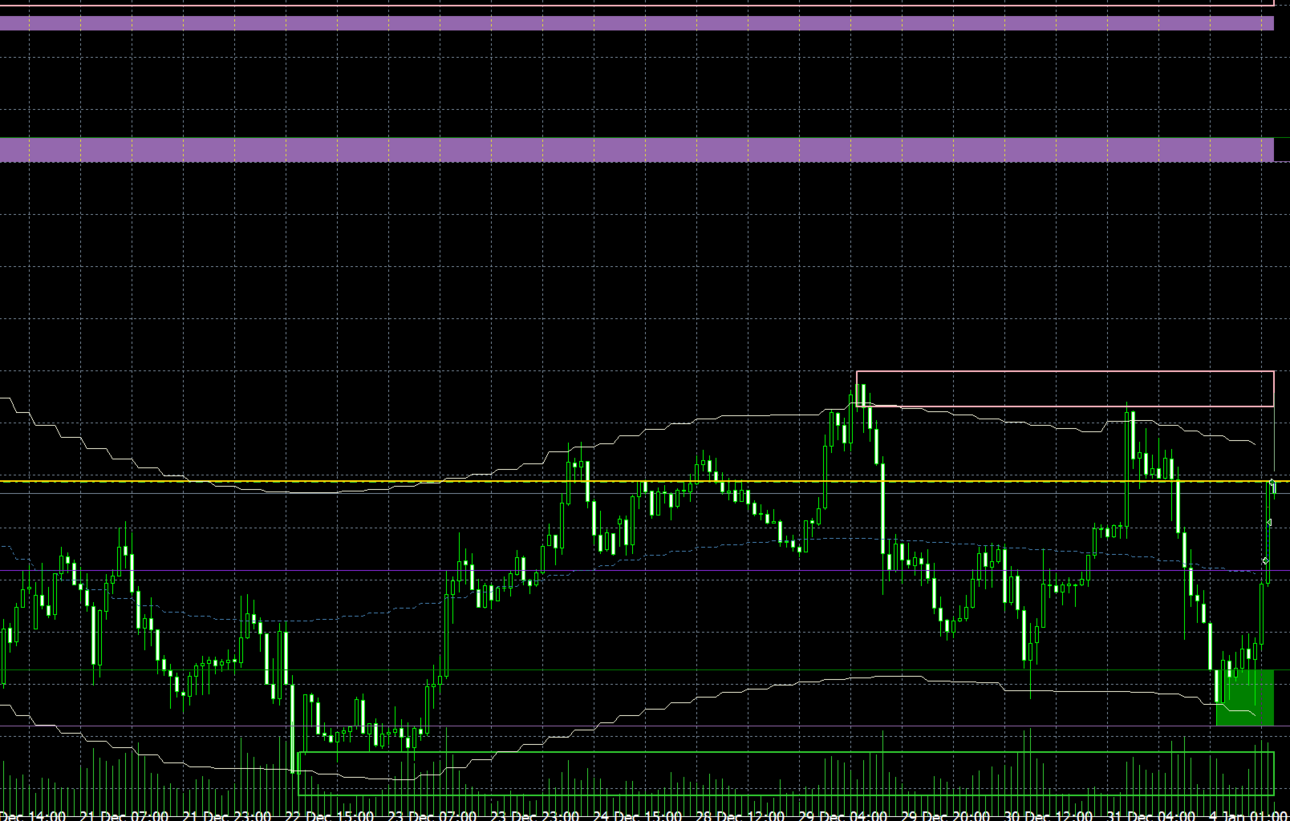This screenshot has width=1290, height=821.
Task: Select the thick purple zone band
Action: [x=637, y=149]
